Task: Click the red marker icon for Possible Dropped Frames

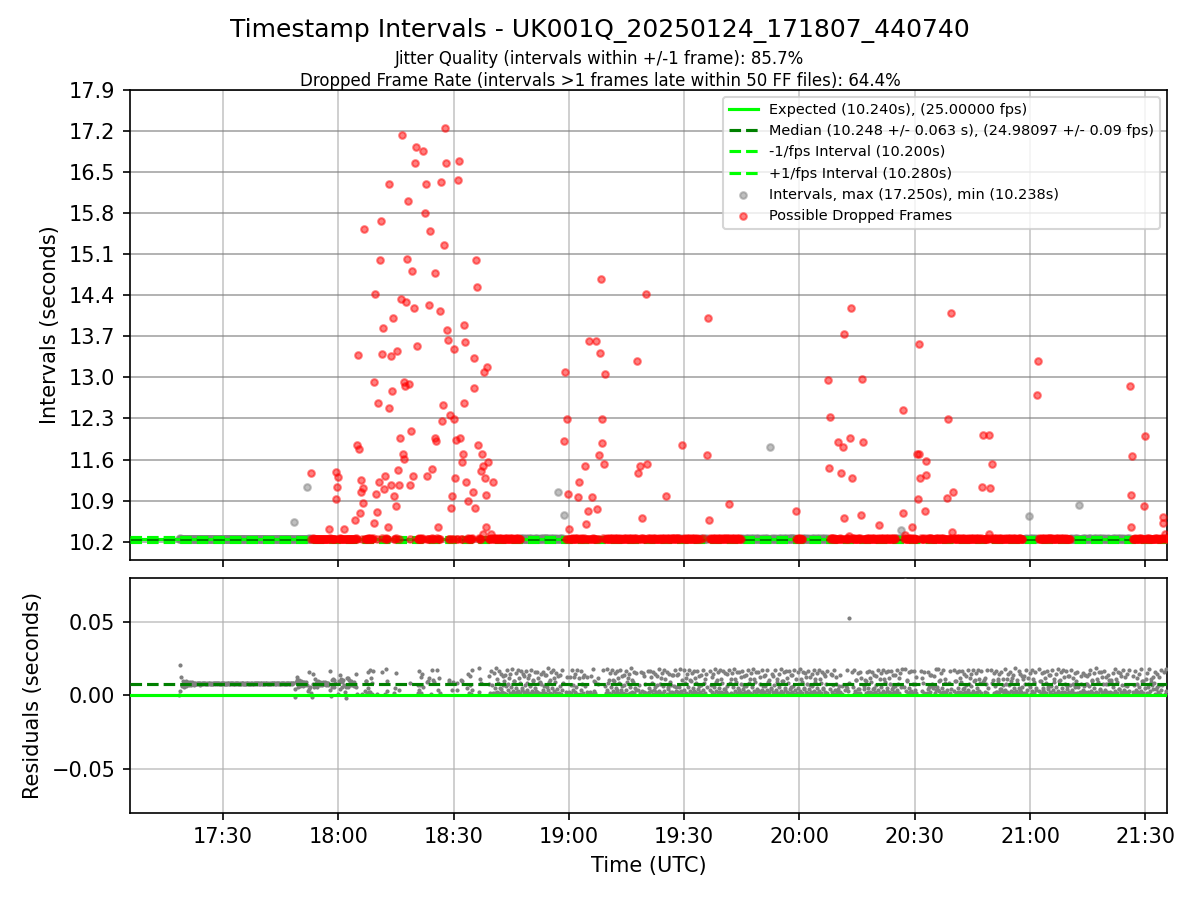Action: point(743,216)
